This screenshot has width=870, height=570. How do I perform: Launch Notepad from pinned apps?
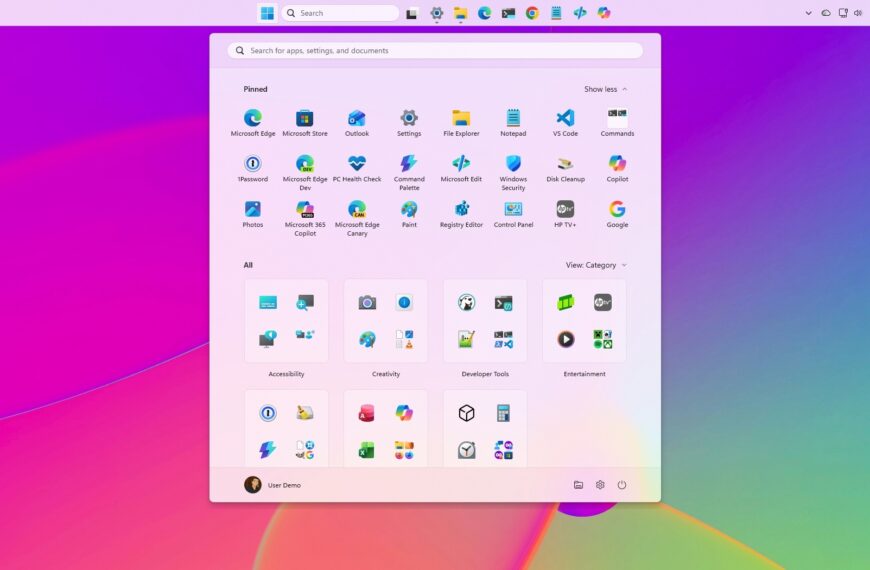(x=513, y=123)
